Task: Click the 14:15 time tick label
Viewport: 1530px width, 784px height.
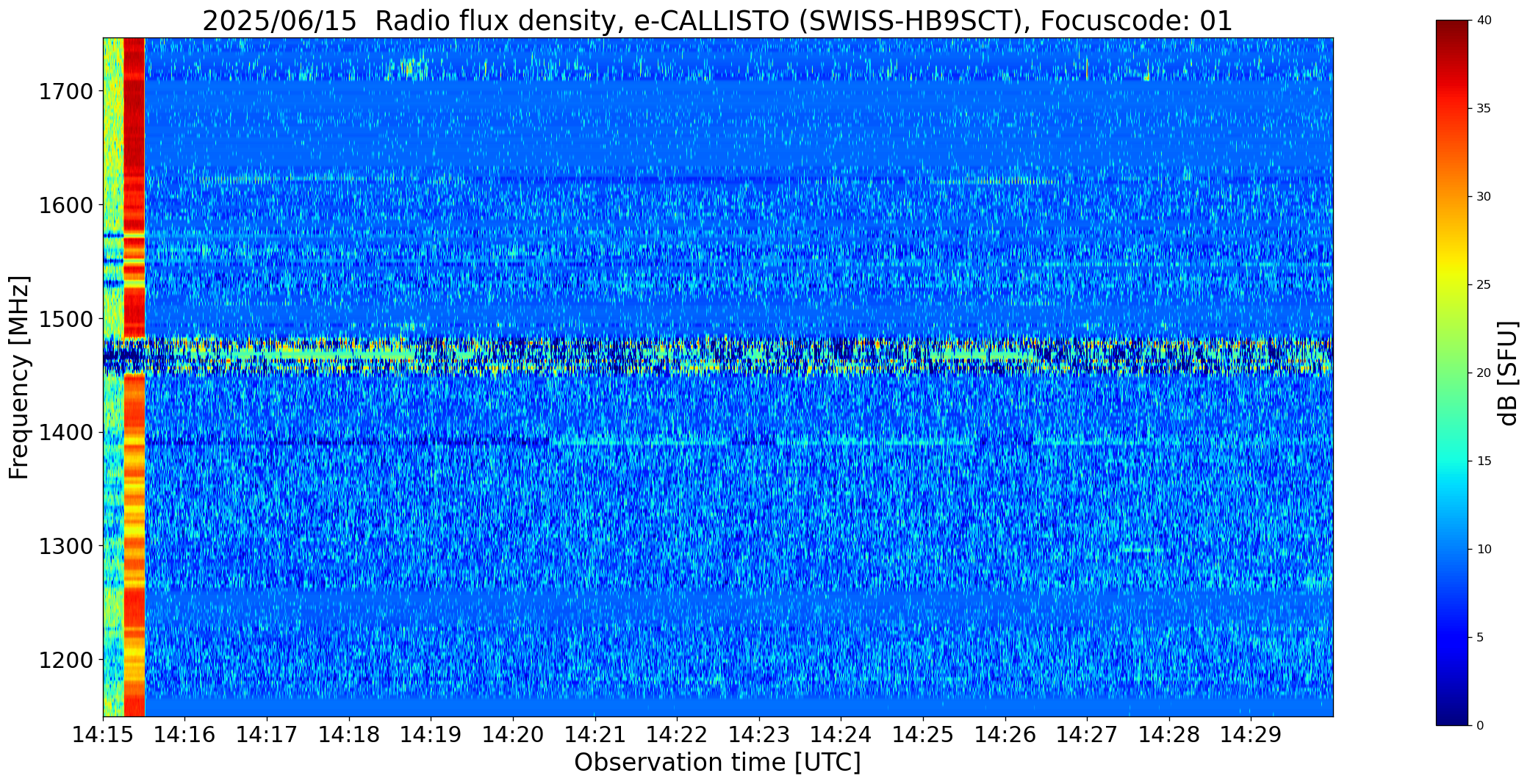Action: coord(103,734)
